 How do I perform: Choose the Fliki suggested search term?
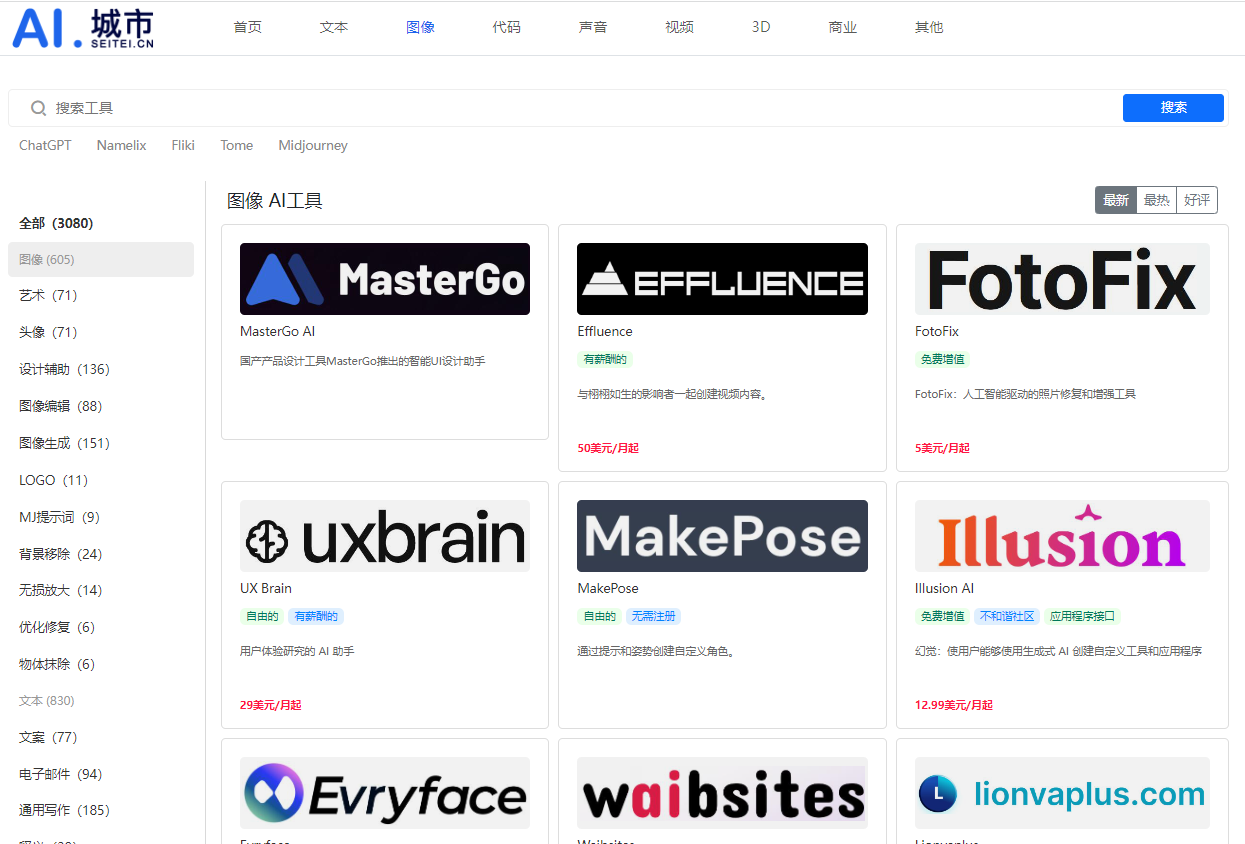(183, 145)
